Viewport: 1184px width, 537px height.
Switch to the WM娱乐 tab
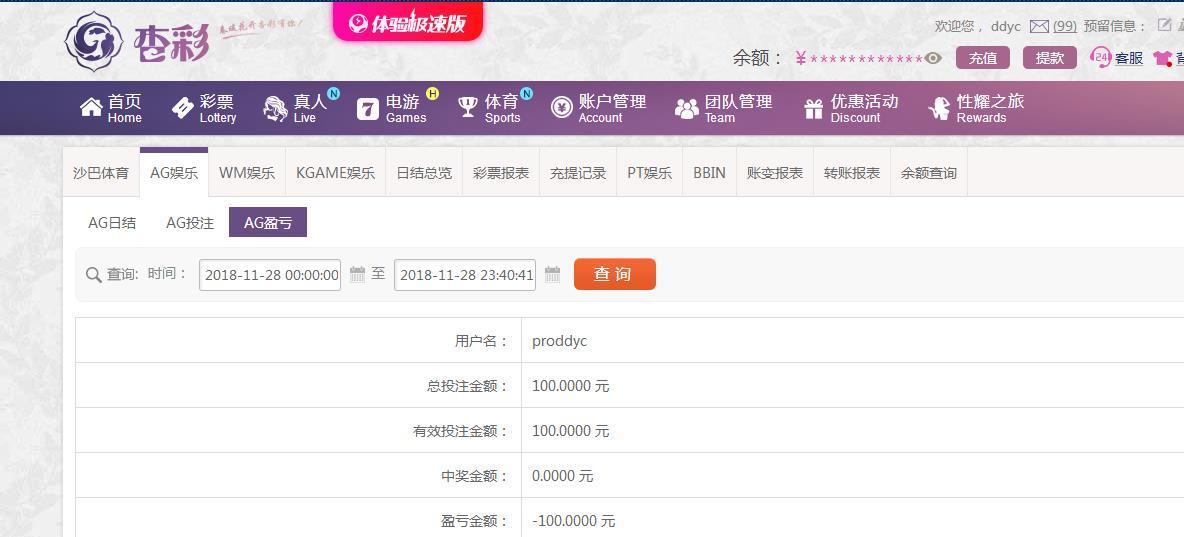click(246, 173)
